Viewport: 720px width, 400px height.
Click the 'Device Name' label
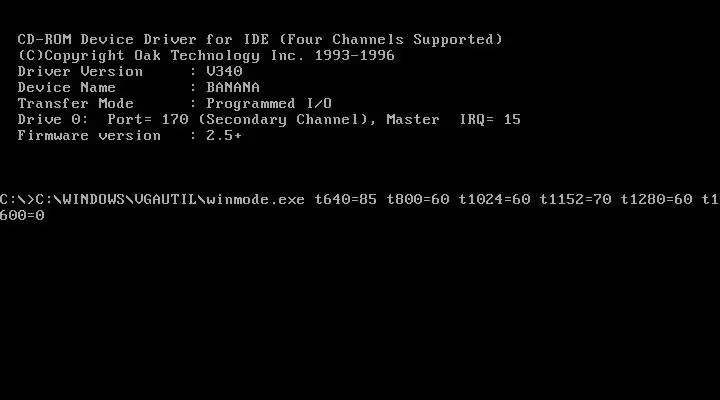pos(67,87)
